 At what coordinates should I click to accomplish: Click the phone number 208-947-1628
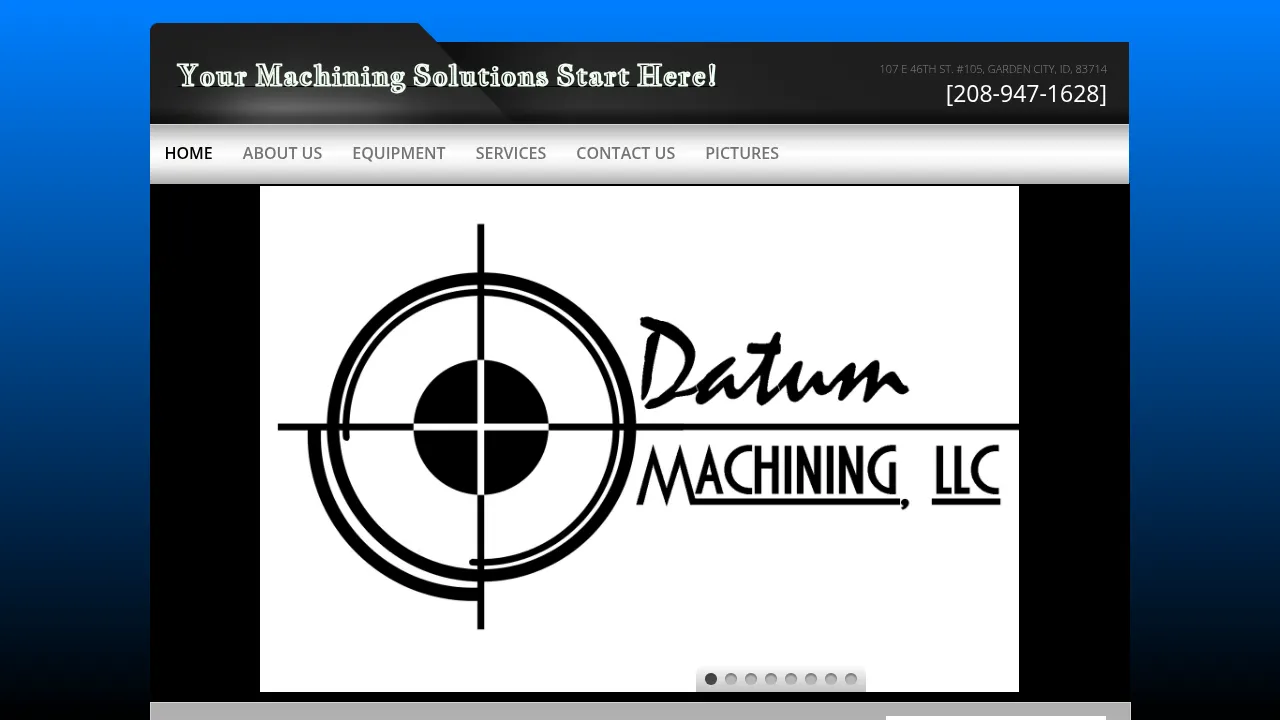pyautogui.click(x=1025, y=94)
